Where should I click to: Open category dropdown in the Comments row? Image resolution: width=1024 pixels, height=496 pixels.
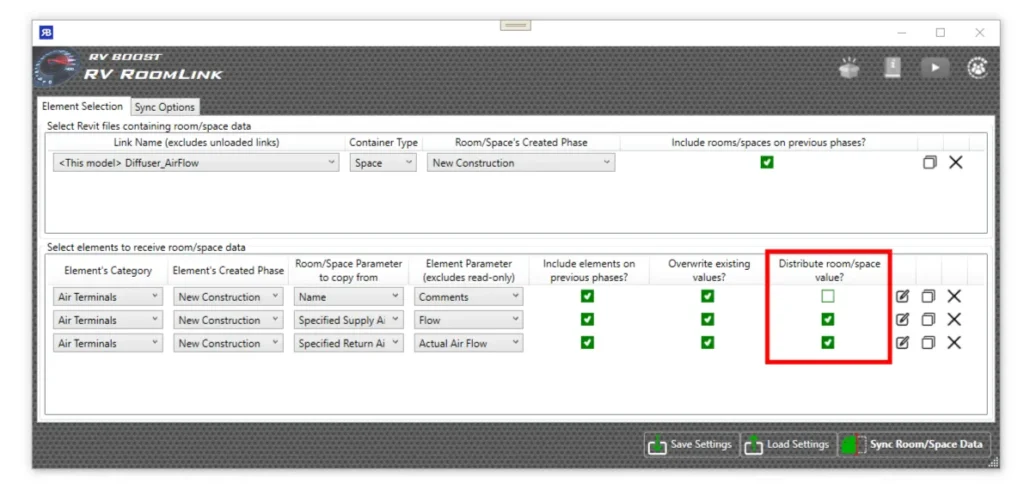click(108, 297)
